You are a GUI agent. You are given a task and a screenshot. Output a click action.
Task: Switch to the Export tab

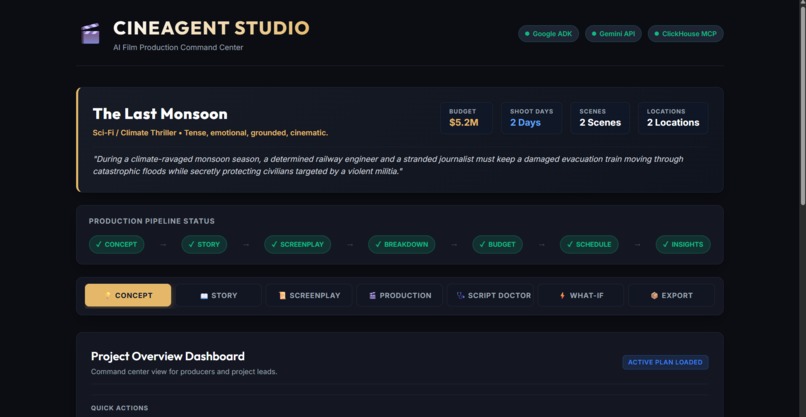point(671,296)
